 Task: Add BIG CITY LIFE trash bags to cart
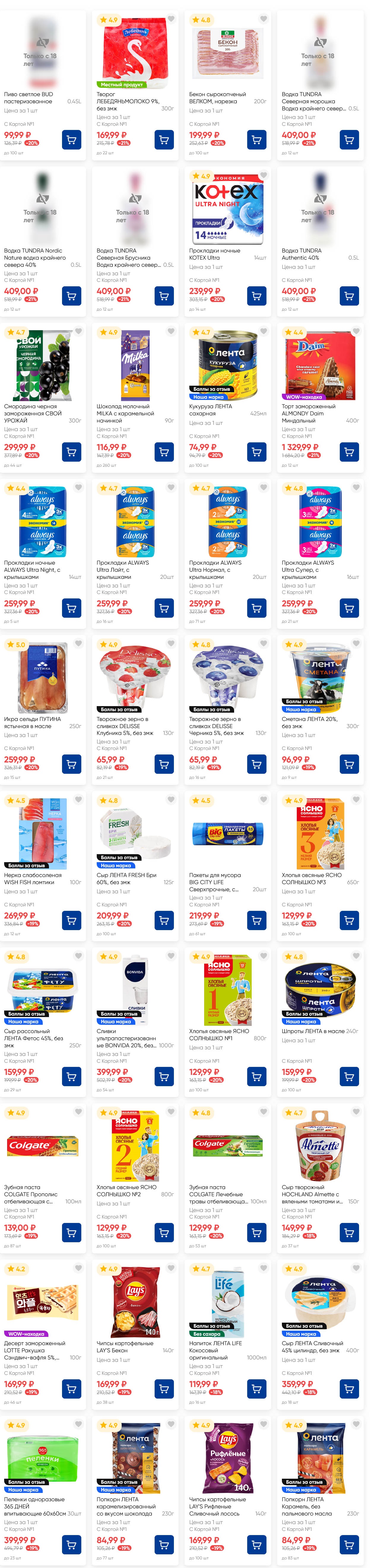[x=256, y=920]
